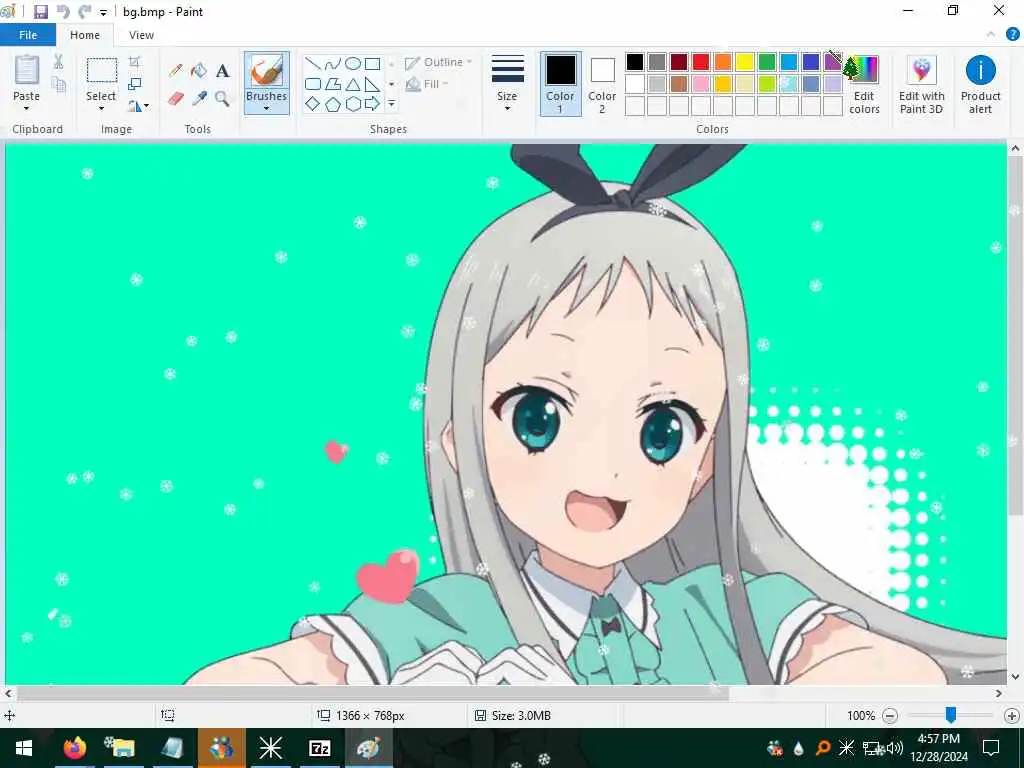Click the zoom in plus button
This screenshot has width=1024, height=768.
coord(1012,716)
